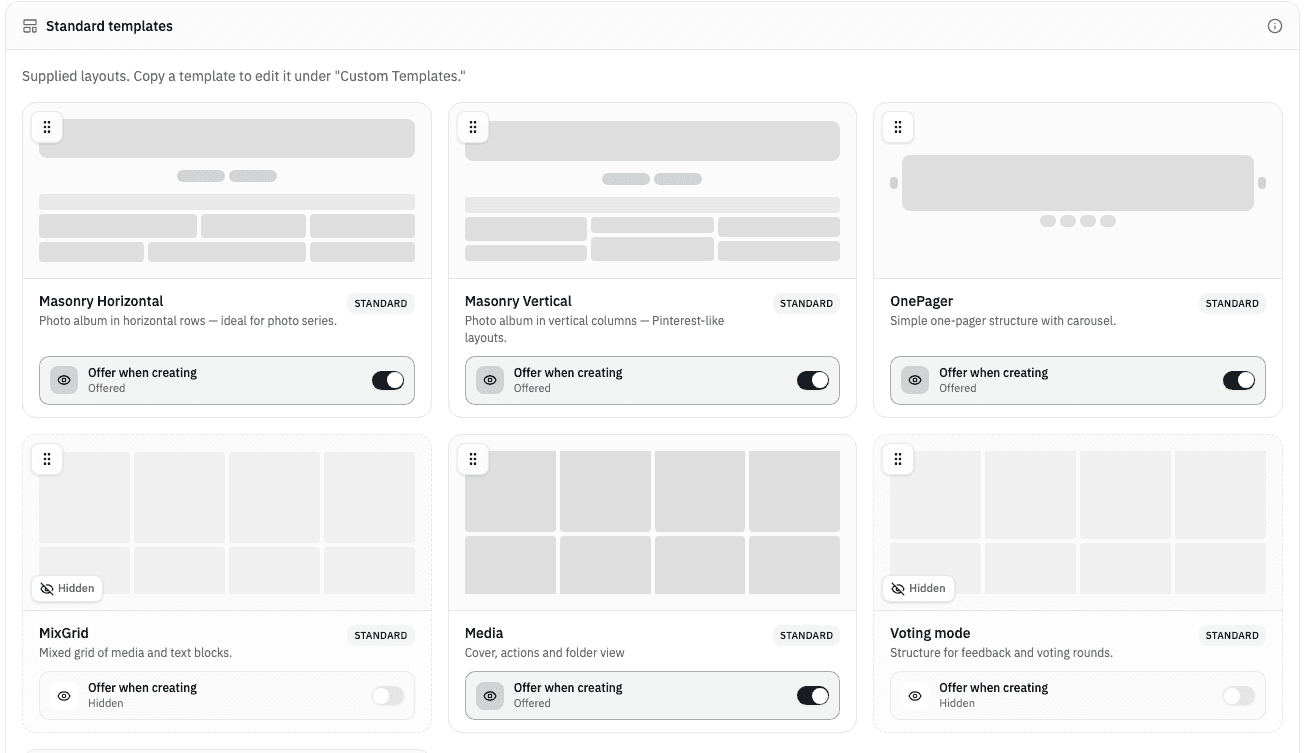
Task: Click the 'Supplied layouts' description text
Action: pyautogui.click(x=244, y=76)
